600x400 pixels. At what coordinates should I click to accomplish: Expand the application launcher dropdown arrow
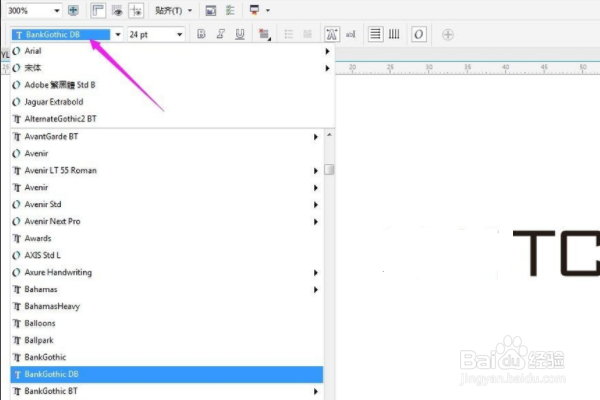(268, 10)
